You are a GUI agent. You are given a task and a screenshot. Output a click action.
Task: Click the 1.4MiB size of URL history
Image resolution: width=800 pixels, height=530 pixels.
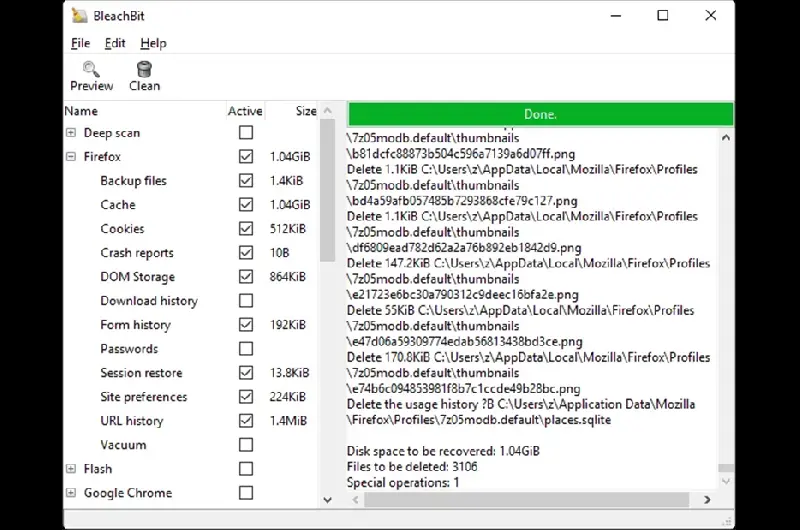tap(288, 421)
